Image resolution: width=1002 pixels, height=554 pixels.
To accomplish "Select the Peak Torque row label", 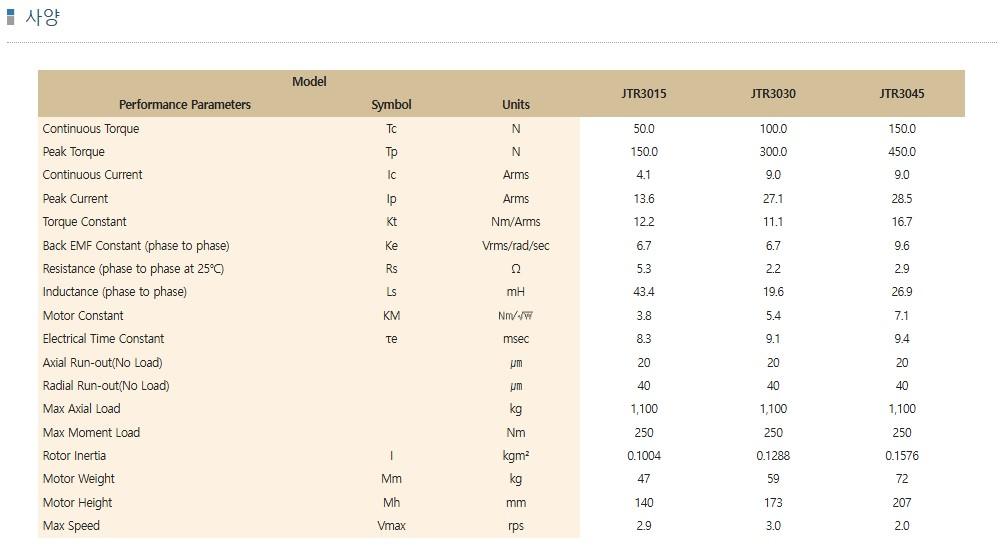I will pos(73,152).
